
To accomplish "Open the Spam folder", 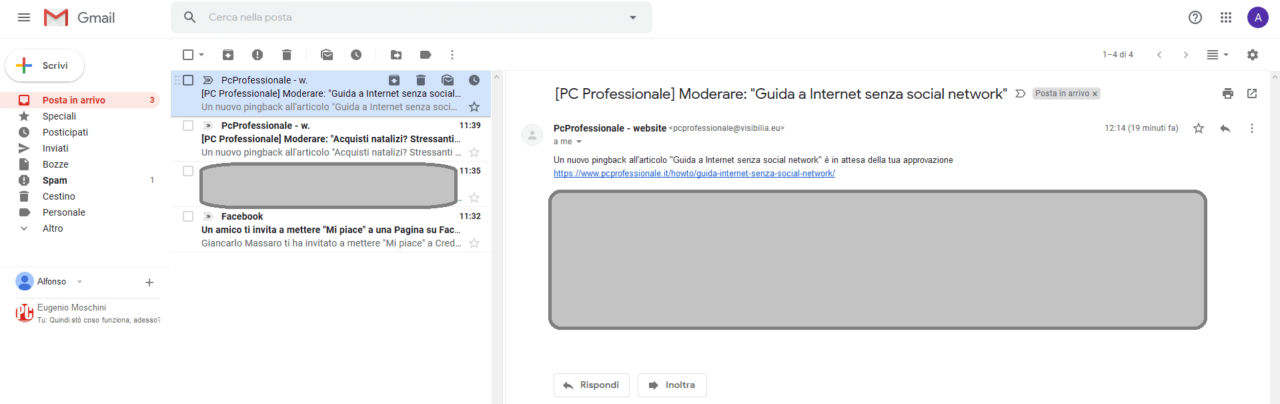I will (55, 180).
